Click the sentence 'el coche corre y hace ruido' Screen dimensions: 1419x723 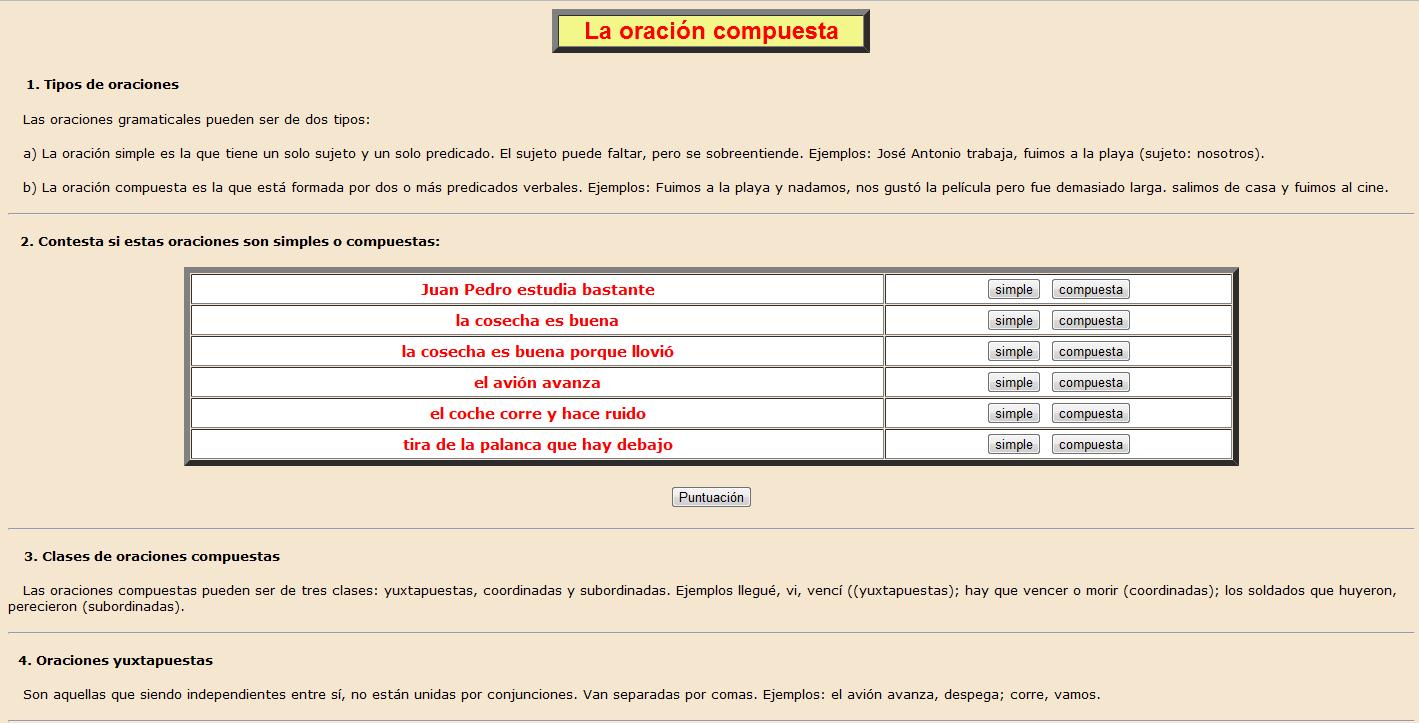click(x=538, y=414)
